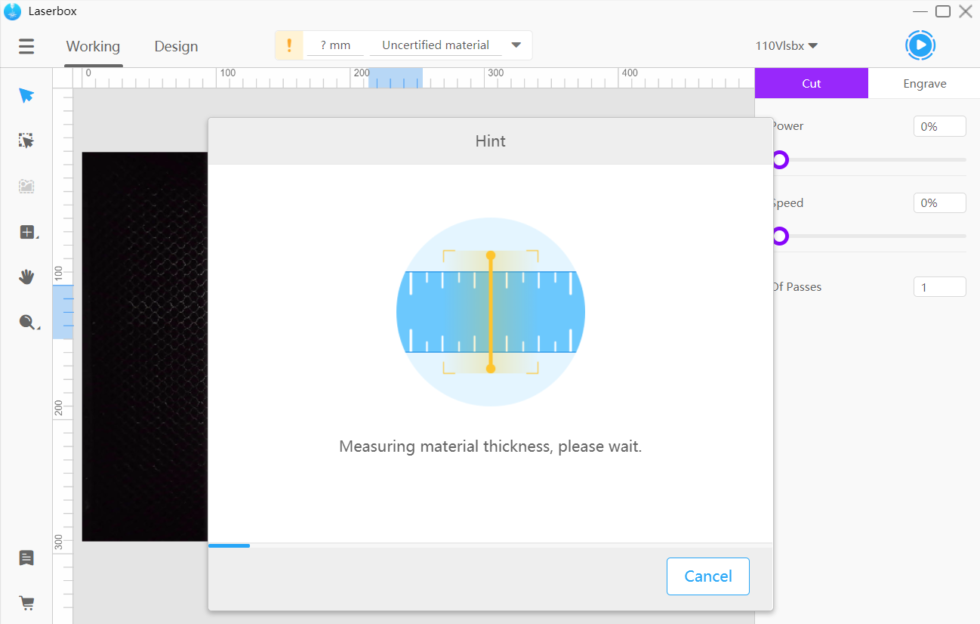
Task: Click the number of passes field
Action: tap(939, 287)
